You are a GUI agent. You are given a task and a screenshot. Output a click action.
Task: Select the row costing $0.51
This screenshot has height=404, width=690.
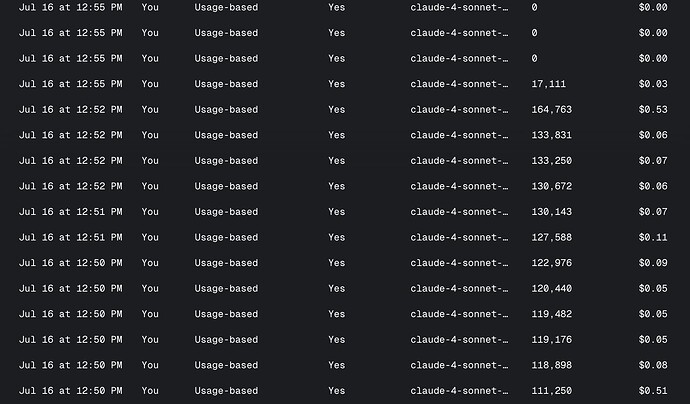343,391
